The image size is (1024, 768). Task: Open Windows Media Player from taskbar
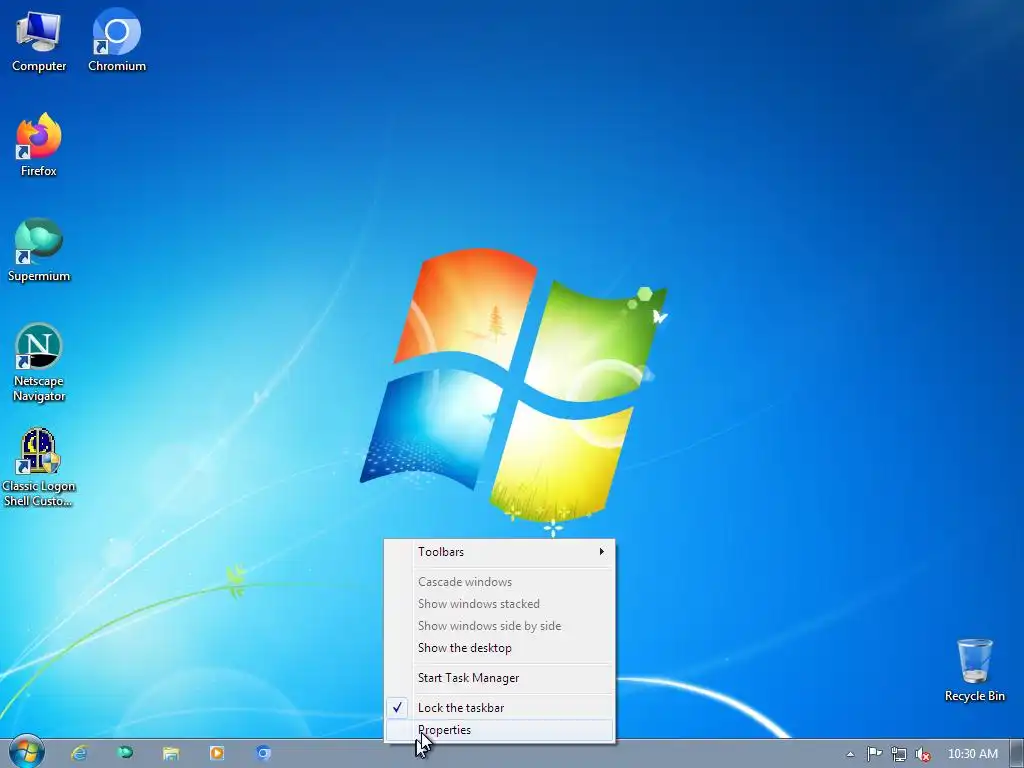click(x=217, y=753)
